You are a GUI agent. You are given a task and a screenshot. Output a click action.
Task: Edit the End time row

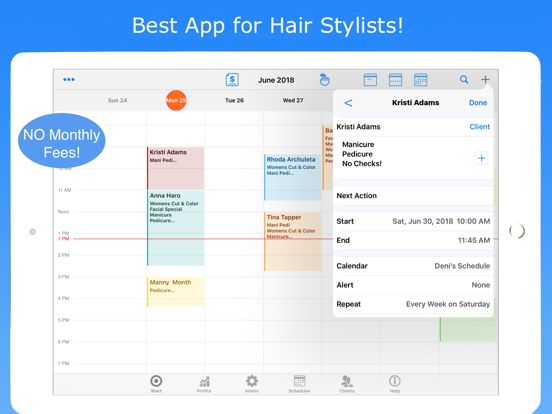pos(413,240)
